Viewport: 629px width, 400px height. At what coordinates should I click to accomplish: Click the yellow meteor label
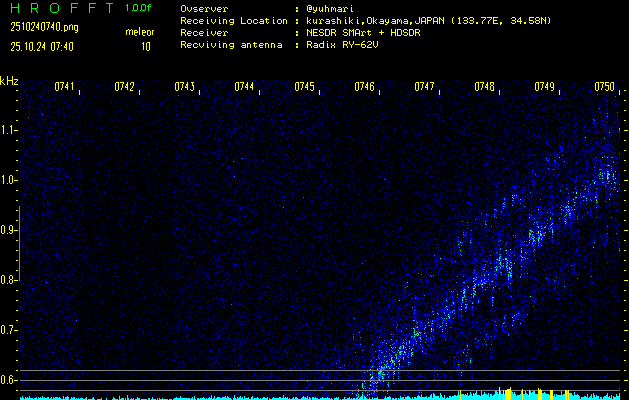pyautogui.click(x=140, y=32)
